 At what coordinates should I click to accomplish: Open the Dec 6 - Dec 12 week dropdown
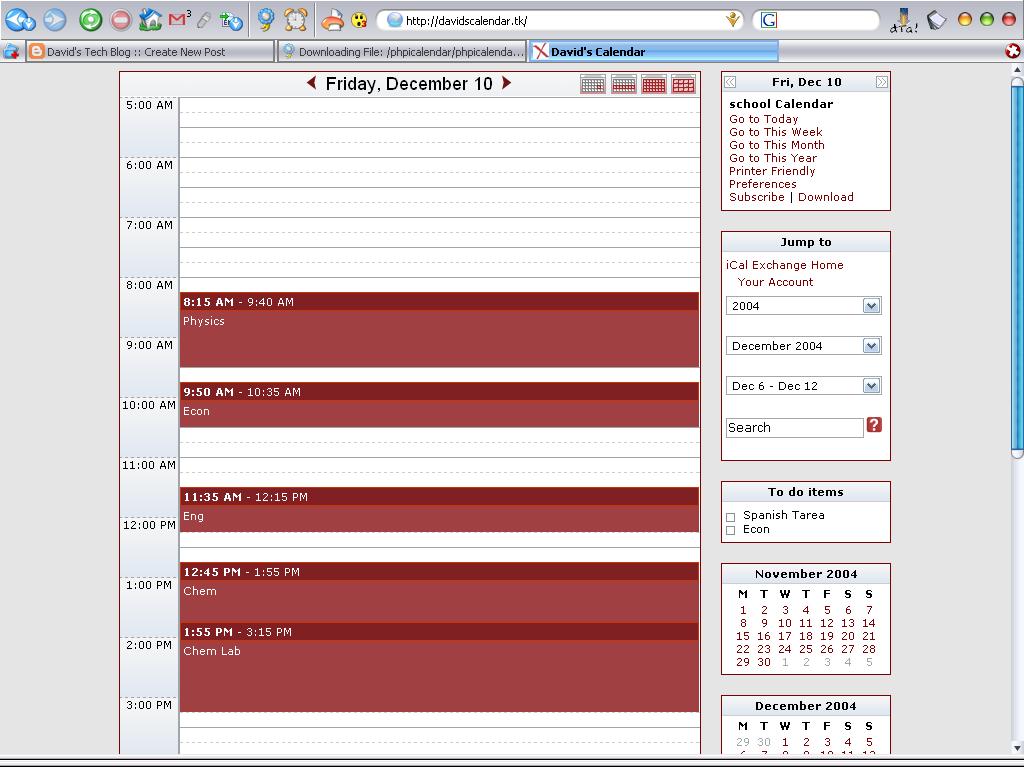tap(871, 386)
